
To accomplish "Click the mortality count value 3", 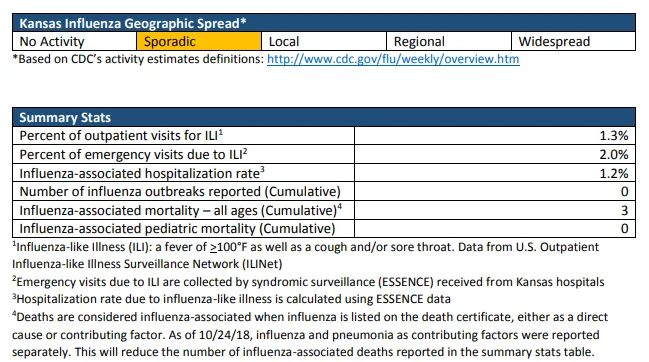I will coord(625,211).
